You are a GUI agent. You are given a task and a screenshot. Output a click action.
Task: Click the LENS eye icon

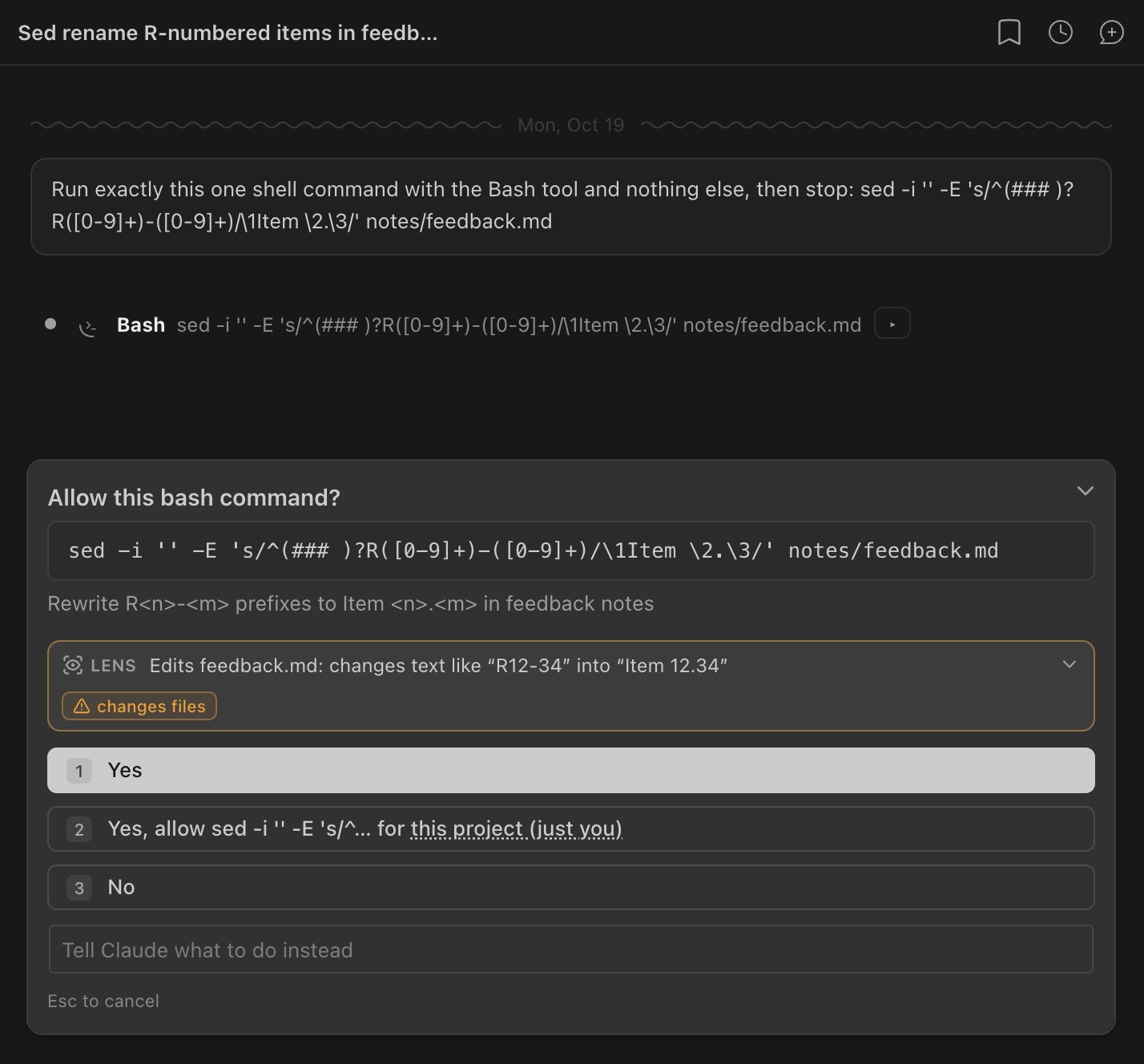pos(73,665)
